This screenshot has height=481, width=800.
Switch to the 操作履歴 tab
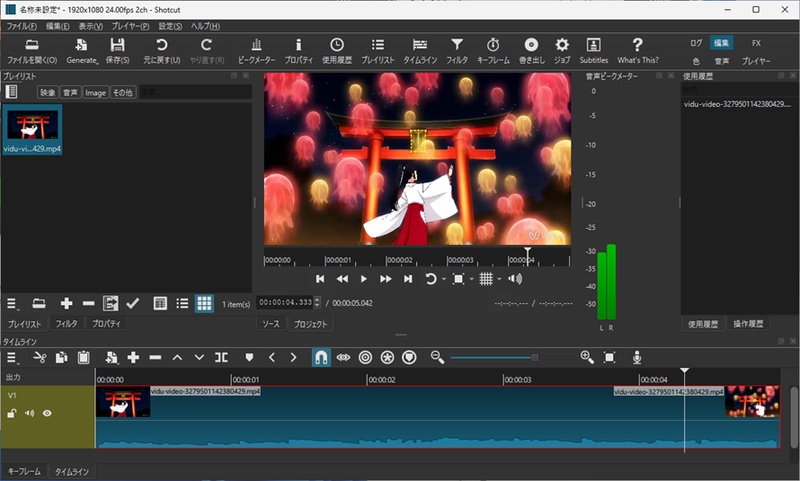pos(748,324)
